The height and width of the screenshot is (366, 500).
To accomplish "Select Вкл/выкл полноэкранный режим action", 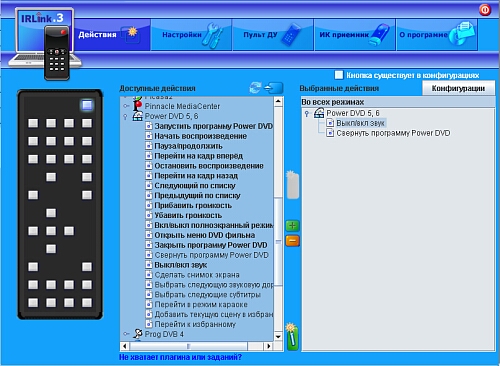I will [213, 225].
